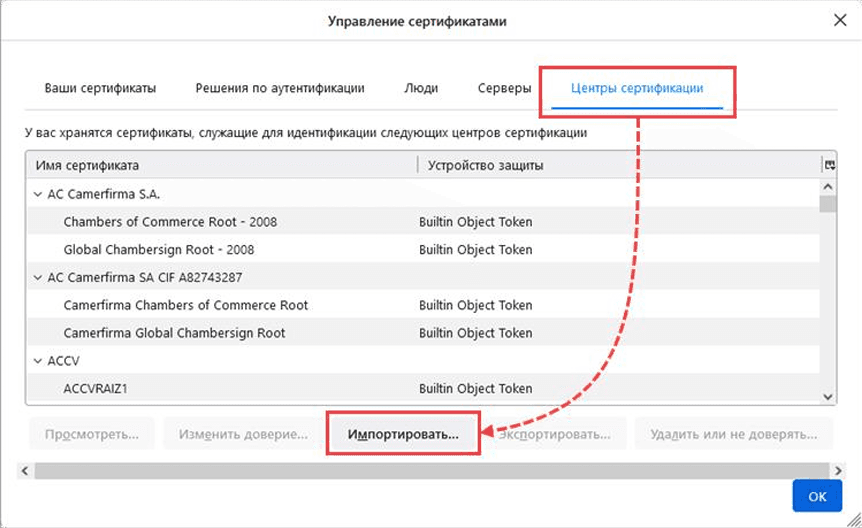Screen dimensions: 862x528
Task: Switch to the Ваши сертификаты tab
Action: (x=100, y=88)
